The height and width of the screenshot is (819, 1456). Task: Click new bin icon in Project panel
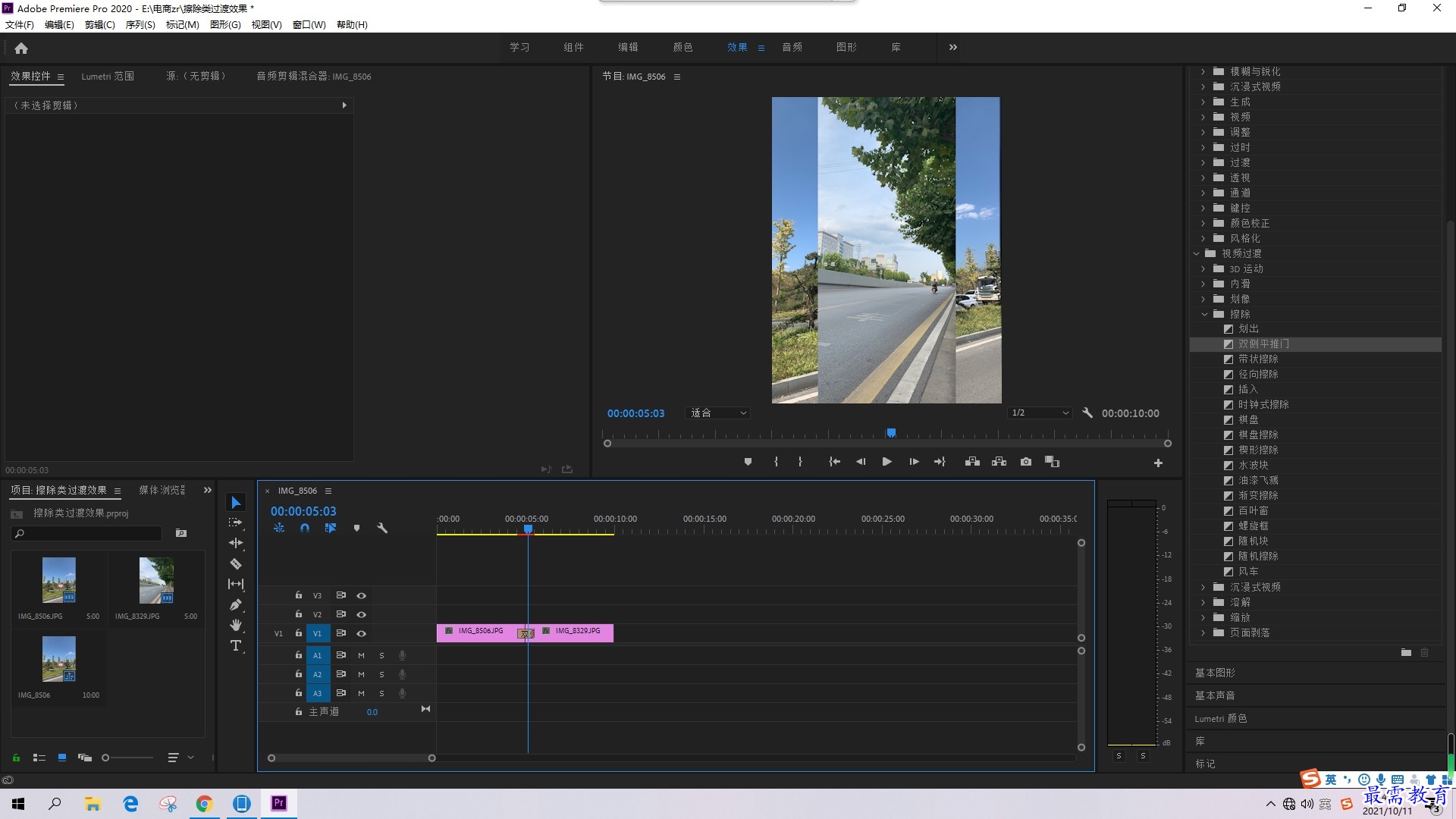[181, 533]
